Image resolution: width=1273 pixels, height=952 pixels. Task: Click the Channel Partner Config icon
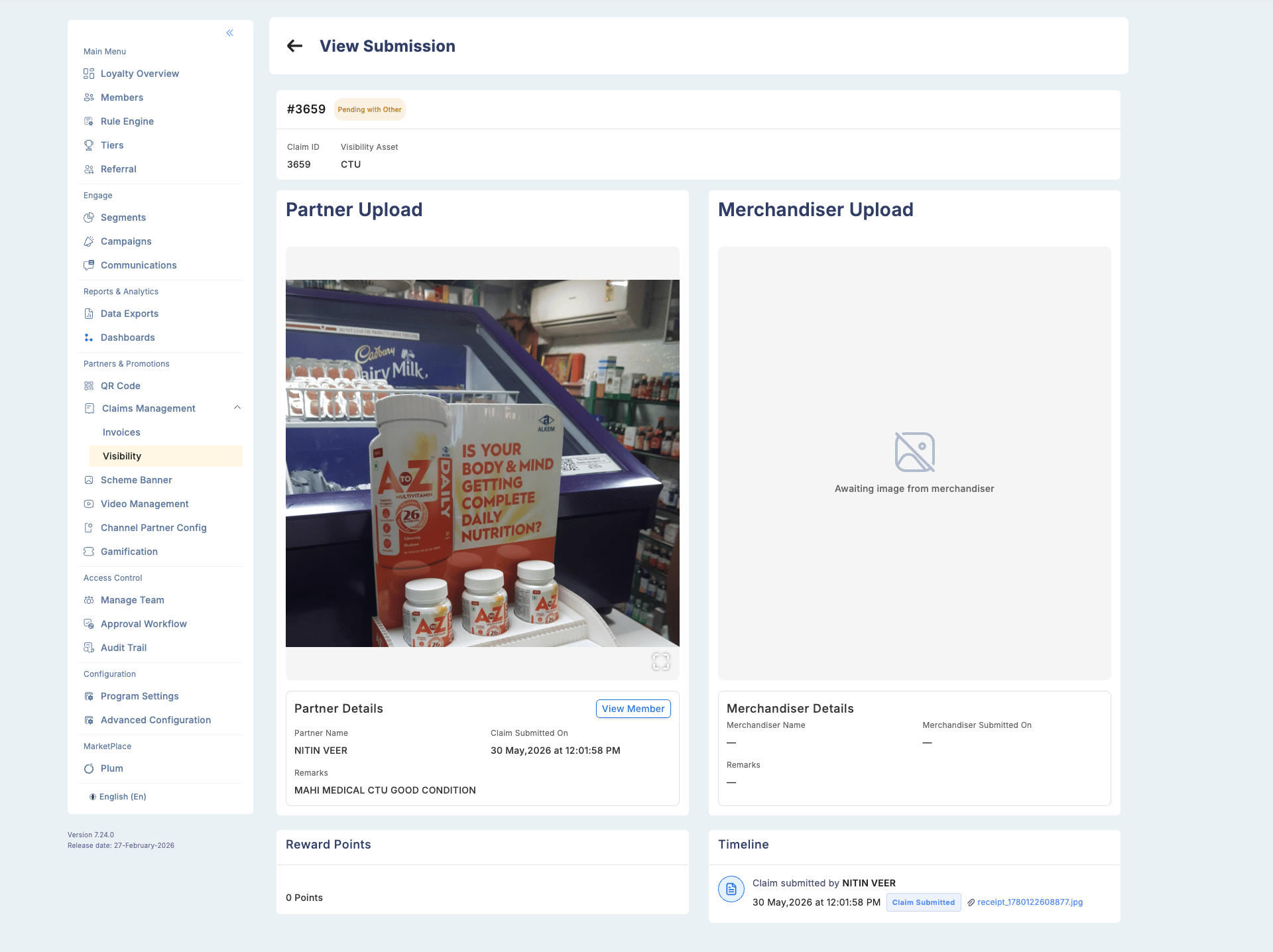coord(89,528)
